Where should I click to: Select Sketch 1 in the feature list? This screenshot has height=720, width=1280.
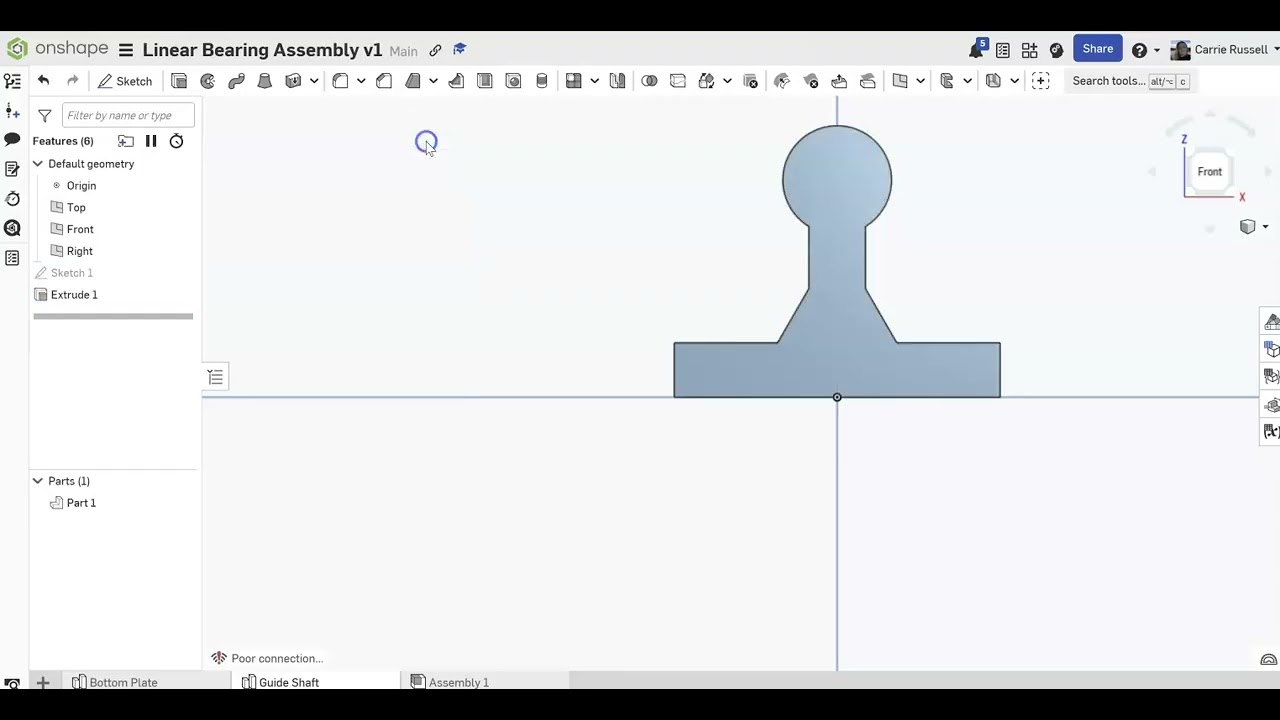[72, 273]
